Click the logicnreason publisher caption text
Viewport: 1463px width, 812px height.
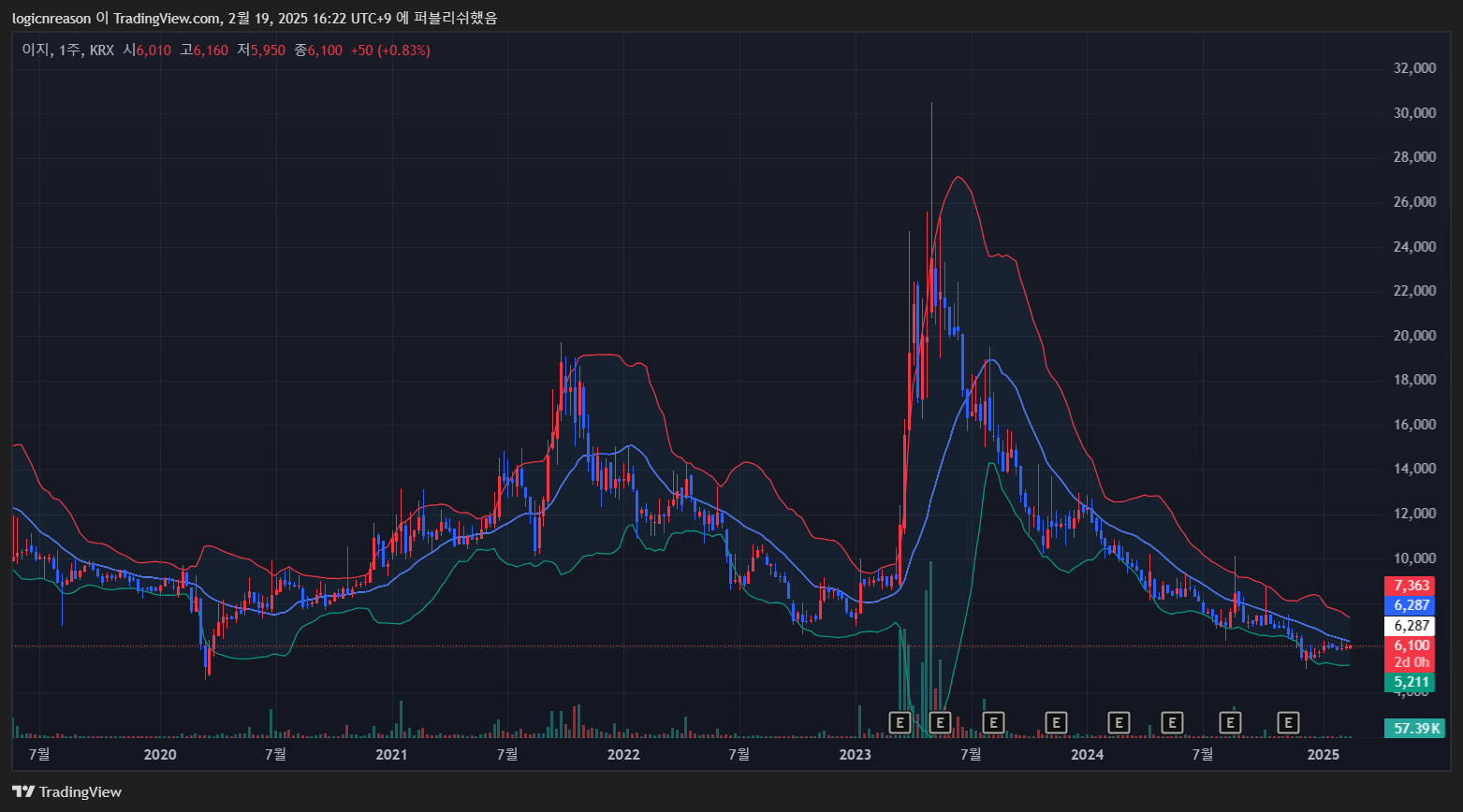[255, 18]
